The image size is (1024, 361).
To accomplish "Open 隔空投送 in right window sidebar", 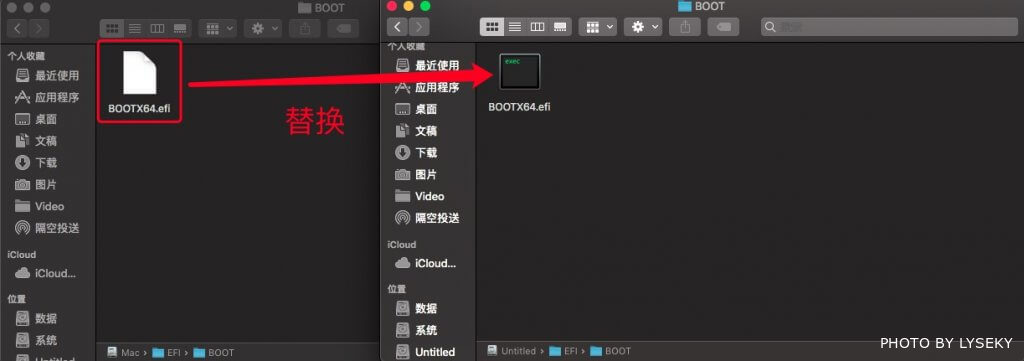I will pyautogui.click(x=428, y=217).
